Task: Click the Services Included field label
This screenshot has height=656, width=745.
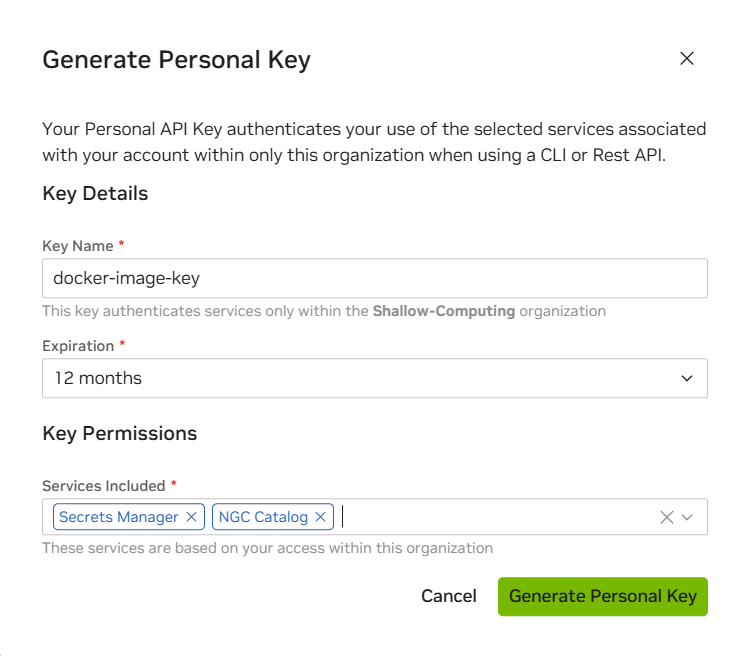Action: pos(104,486)
